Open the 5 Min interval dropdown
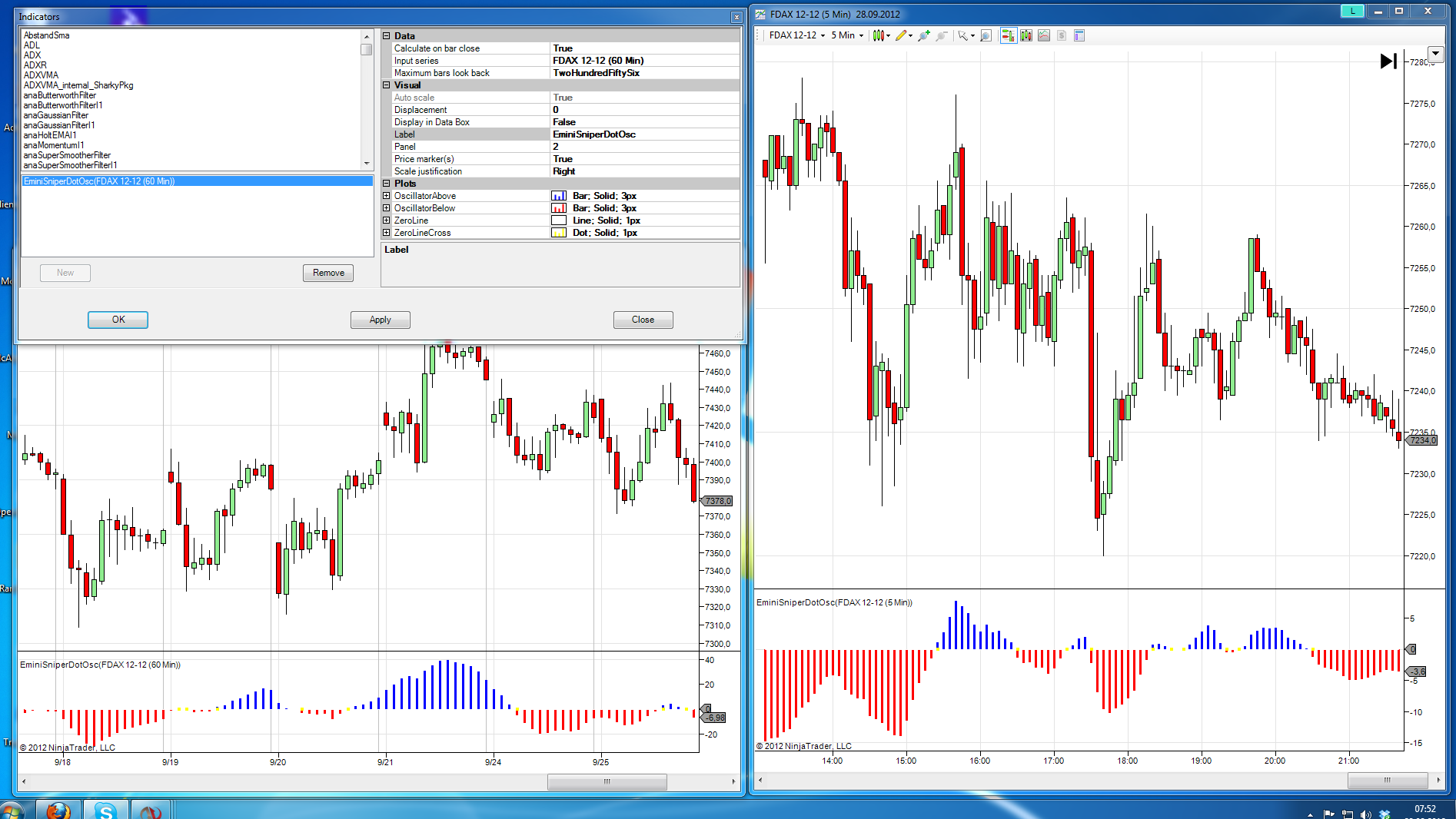Viewport: 1456px width, 819px height. pyautogui.click(x=847, y=35)
